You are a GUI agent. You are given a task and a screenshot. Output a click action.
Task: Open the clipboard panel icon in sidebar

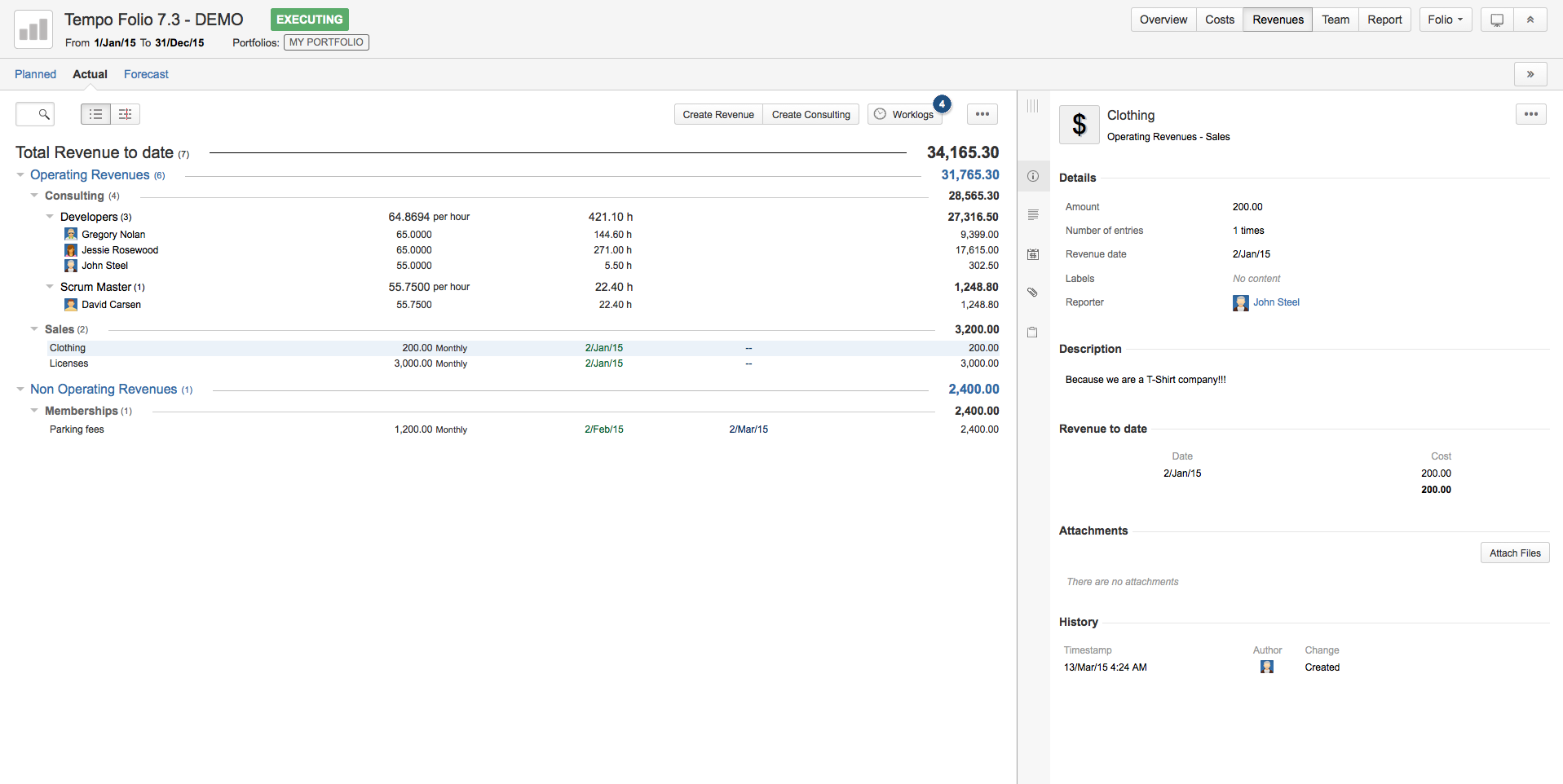tap(1033, 332)
